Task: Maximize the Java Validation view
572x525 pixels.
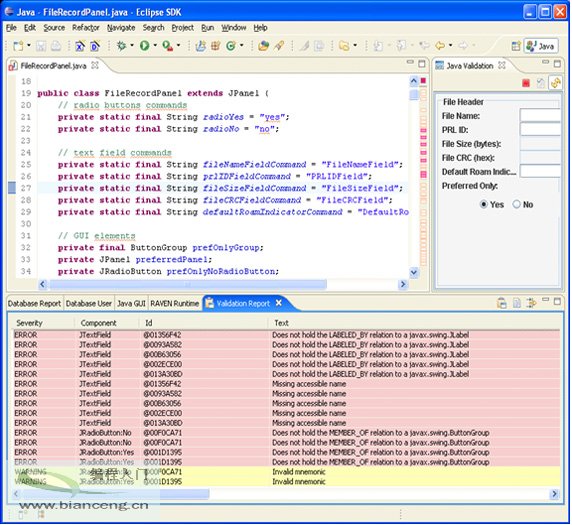Action: [x=557, y=64]
